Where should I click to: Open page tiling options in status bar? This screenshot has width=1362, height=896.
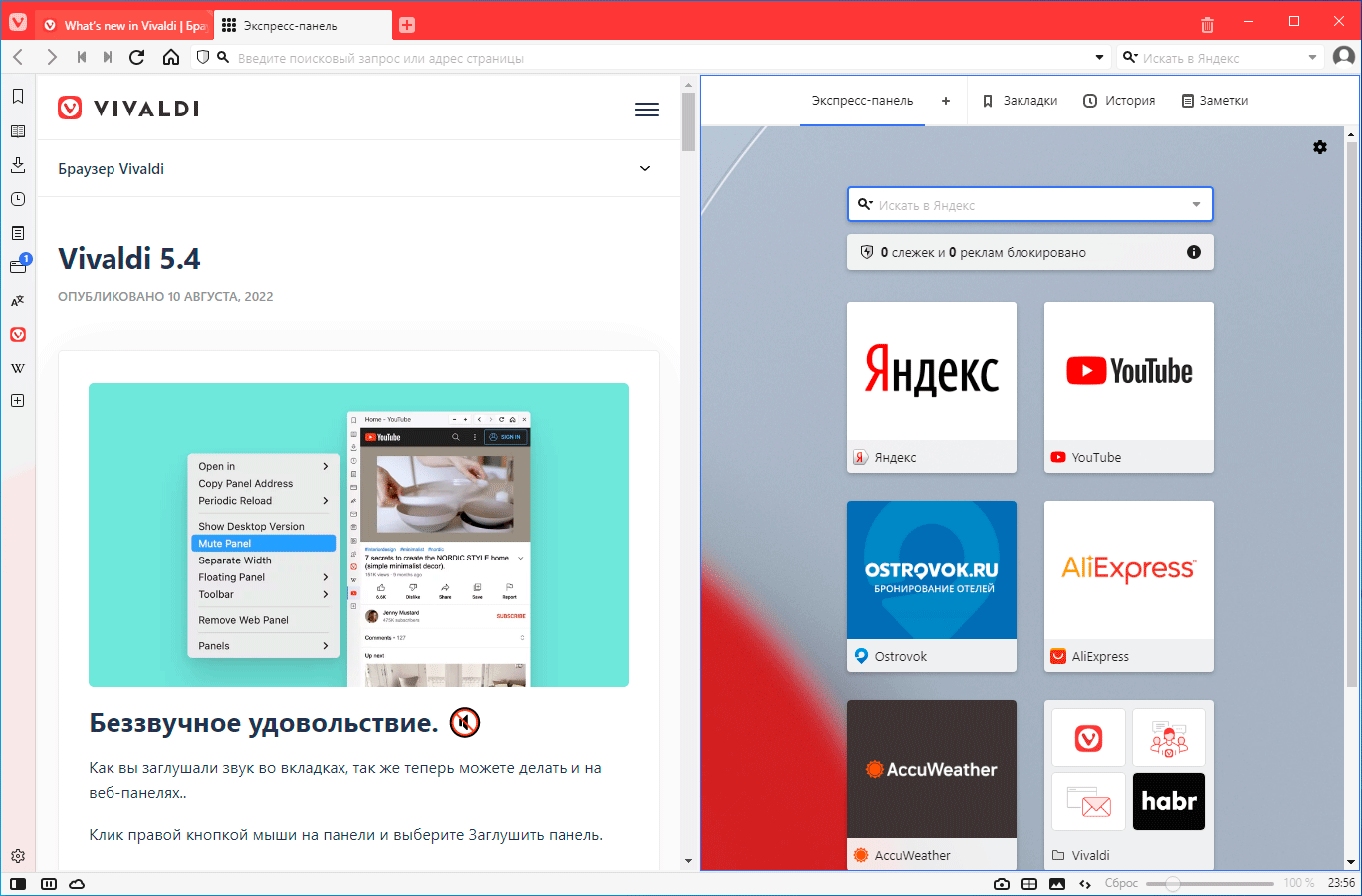[x=1029, y=884]
